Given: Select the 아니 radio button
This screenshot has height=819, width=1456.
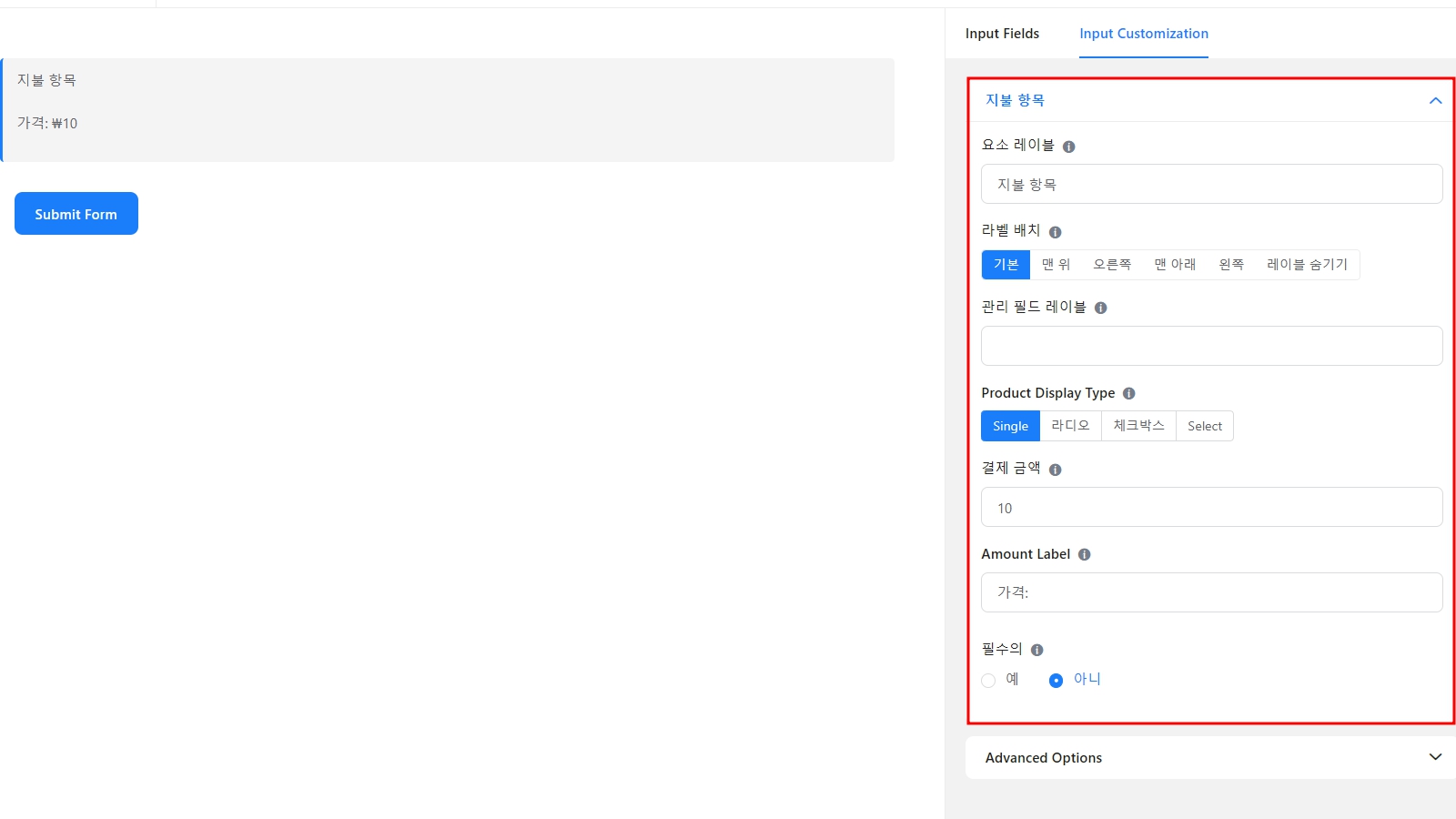Looking at the screenshot, I should tap(1056, 680).
